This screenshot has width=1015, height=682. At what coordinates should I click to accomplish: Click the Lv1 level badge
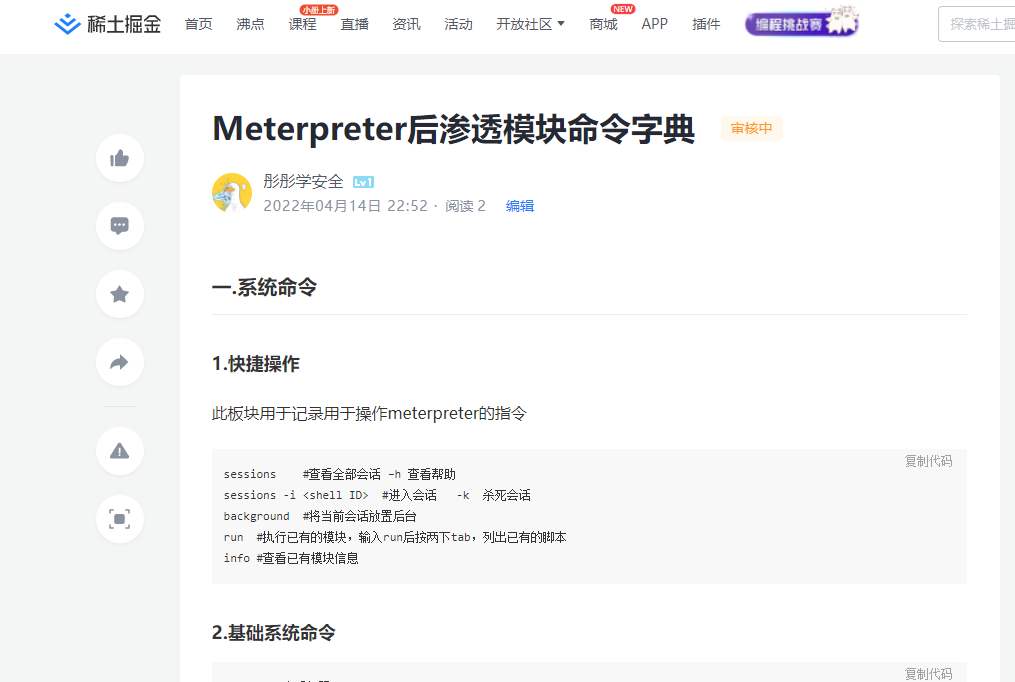pos(363,182)
